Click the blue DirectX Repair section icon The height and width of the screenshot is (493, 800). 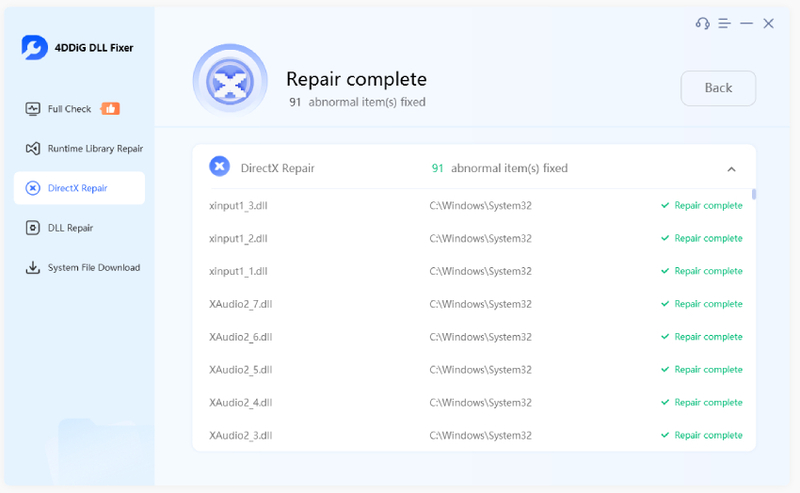coord(219,166)
